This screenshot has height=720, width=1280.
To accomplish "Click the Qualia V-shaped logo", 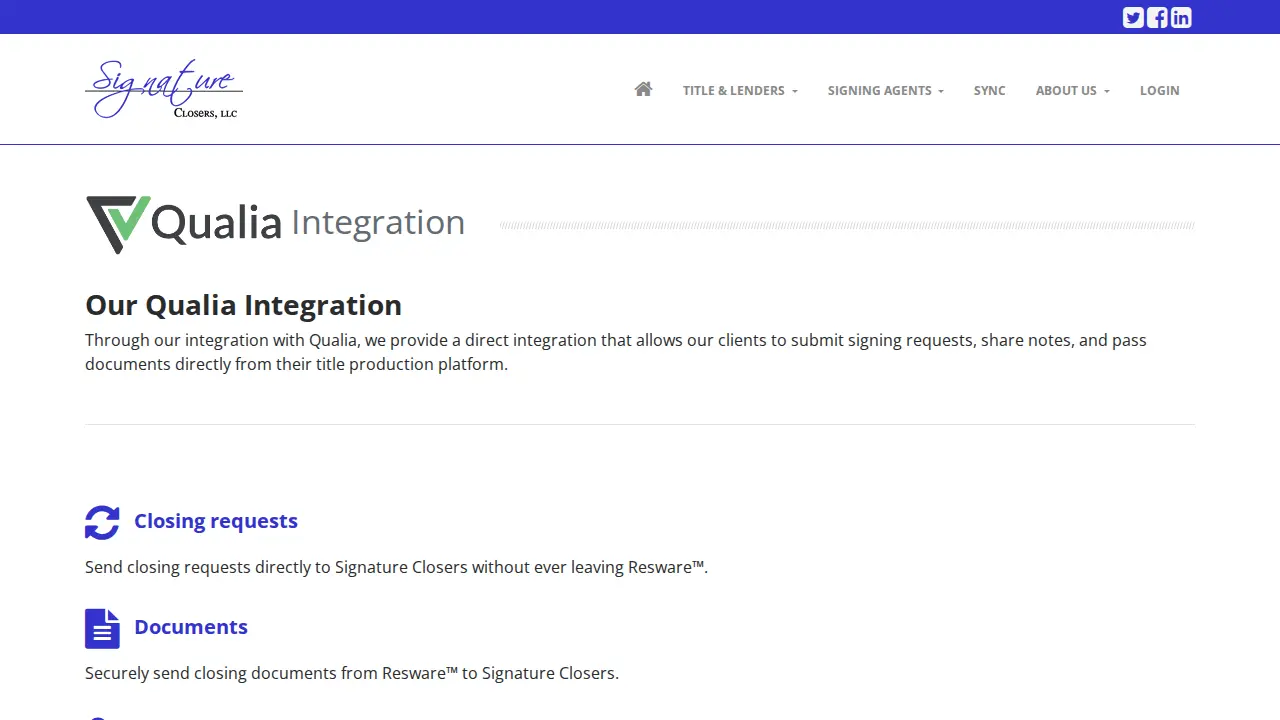I will tap(118, 224).
